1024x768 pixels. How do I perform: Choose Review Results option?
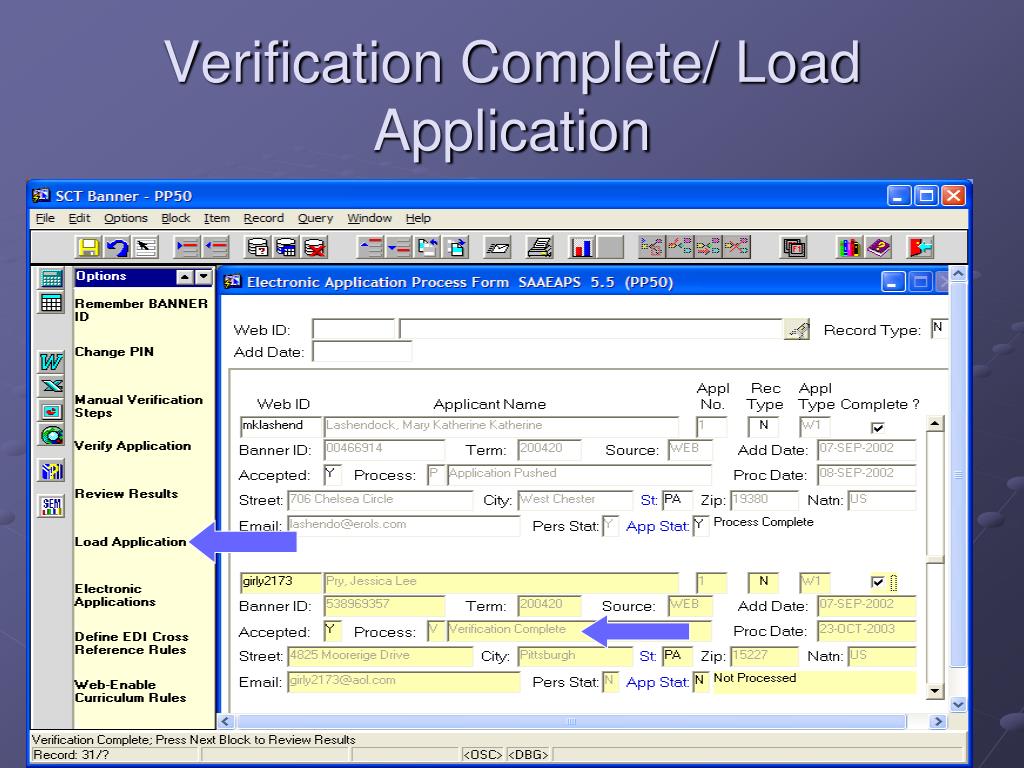click(x=126, y=494)
